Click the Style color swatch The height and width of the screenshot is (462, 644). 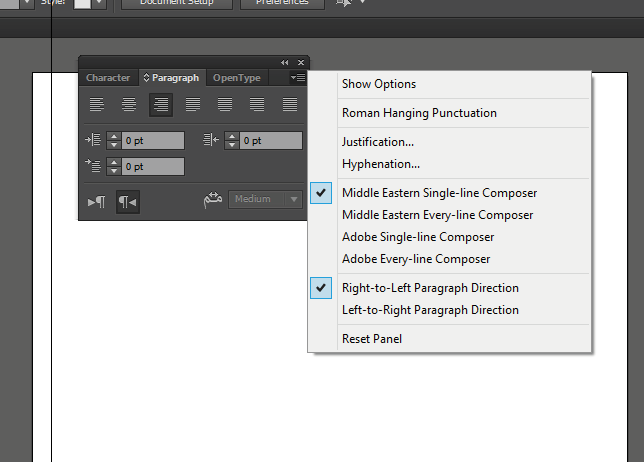[x=82, y=4]
